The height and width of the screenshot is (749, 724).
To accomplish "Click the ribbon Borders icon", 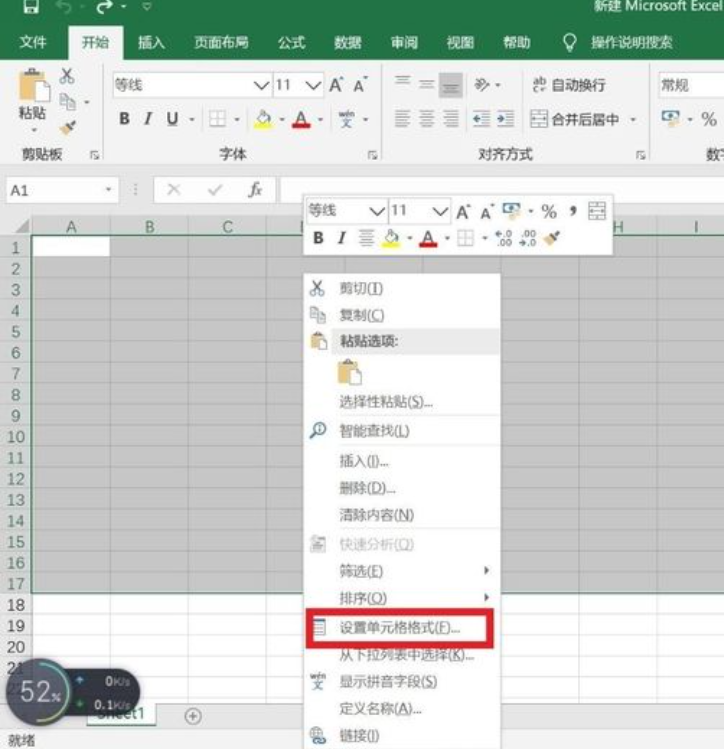I will click(217, 119).
